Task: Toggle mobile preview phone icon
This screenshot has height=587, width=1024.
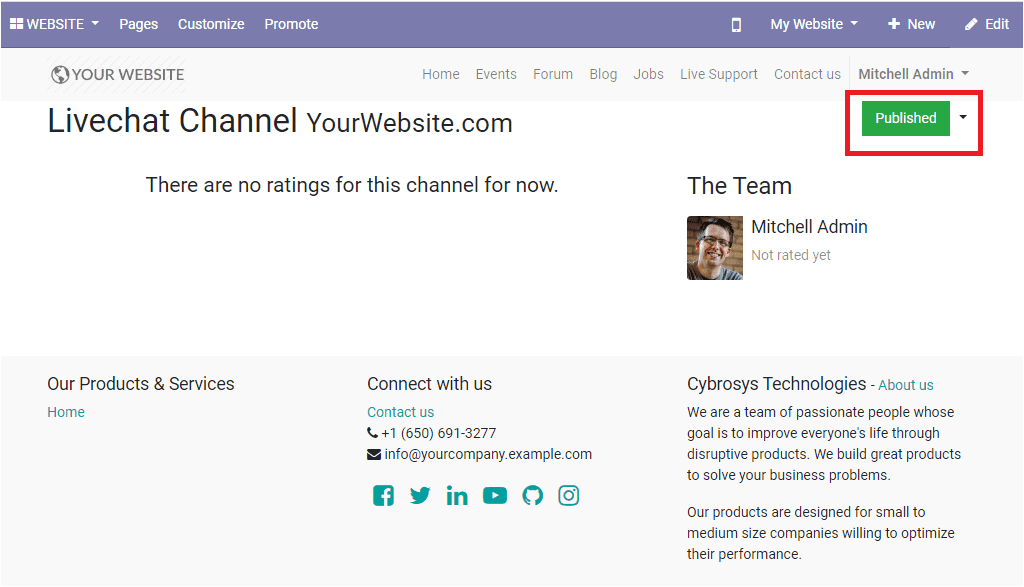Action: (x=736, y=25)
